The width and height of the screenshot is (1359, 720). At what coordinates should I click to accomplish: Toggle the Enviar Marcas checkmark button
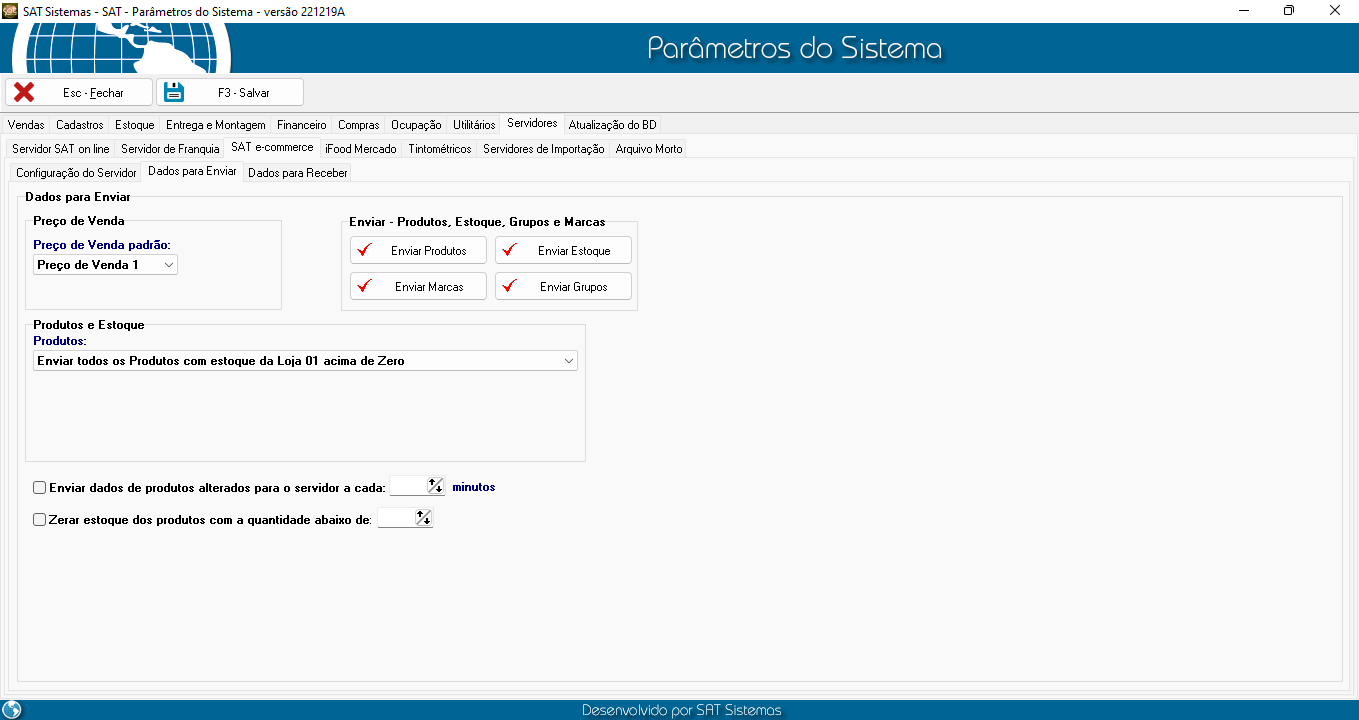[418, 286]
